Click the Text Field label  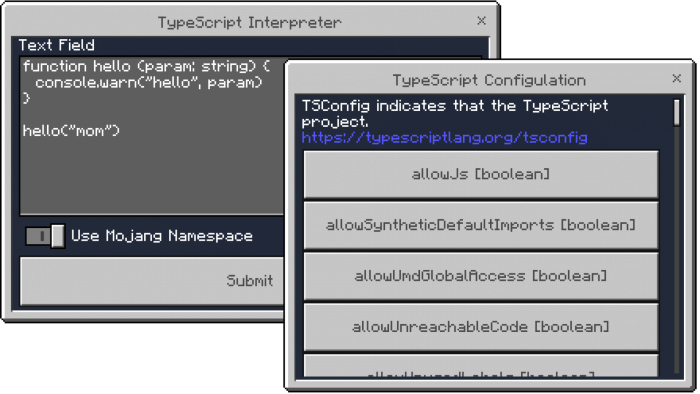(x=56, y=45)
